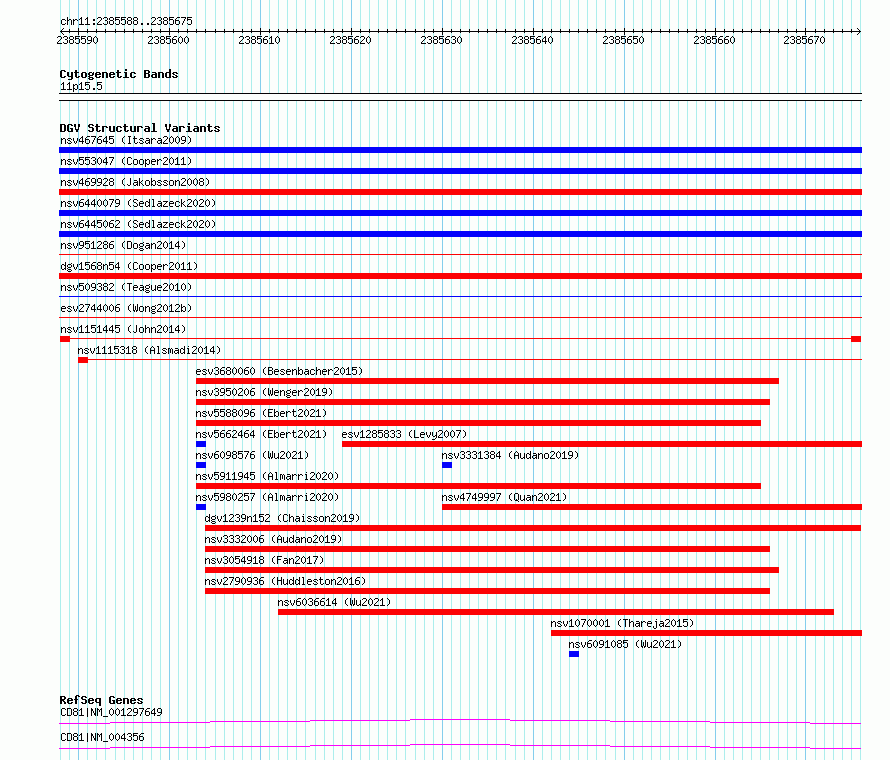Click the red bar under nsv6036614

[556, 612]
